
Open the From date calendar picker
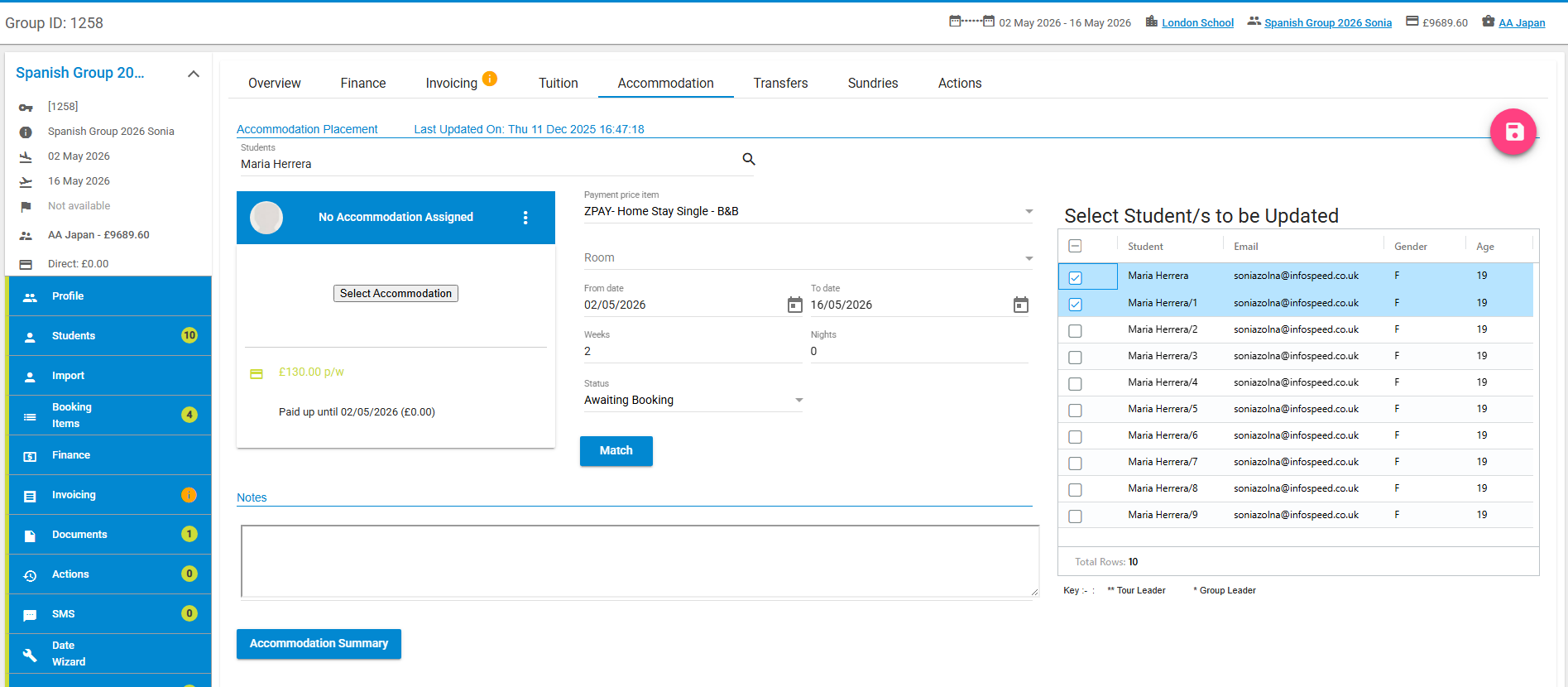point(794,305)
